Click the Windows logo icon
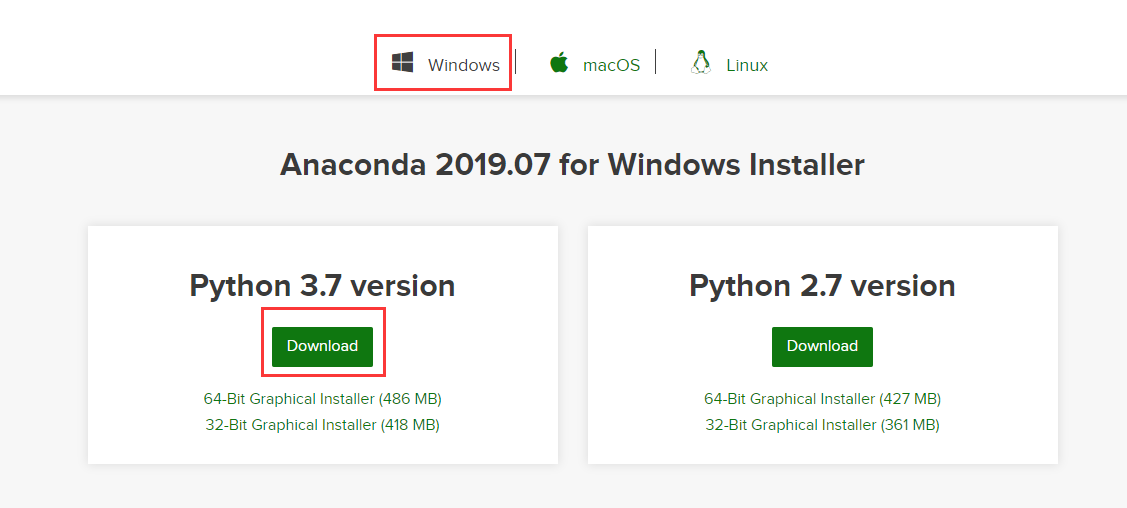This screenshot has width=1127, height=508. coord(403,63)
